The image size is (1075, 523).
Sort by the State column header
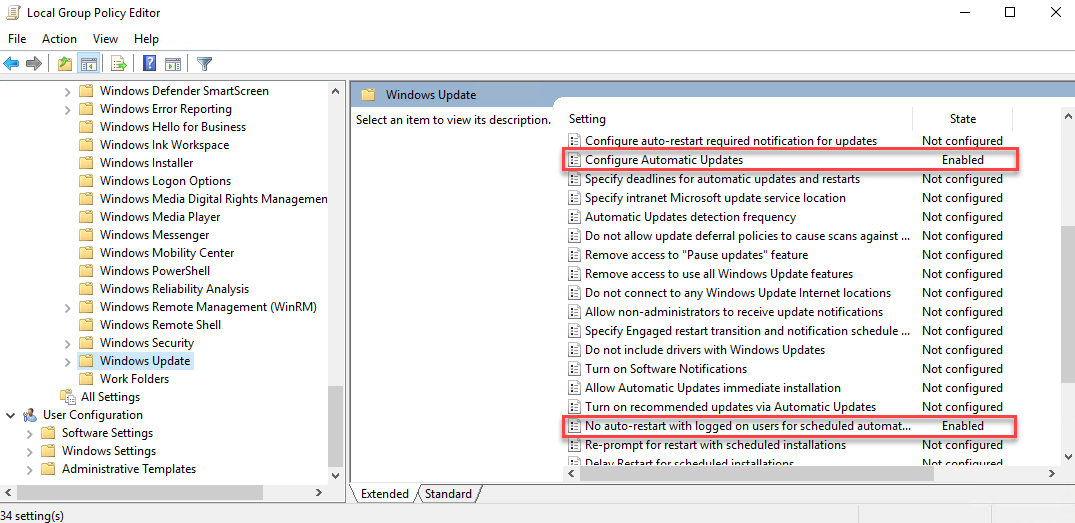[963, 119]
